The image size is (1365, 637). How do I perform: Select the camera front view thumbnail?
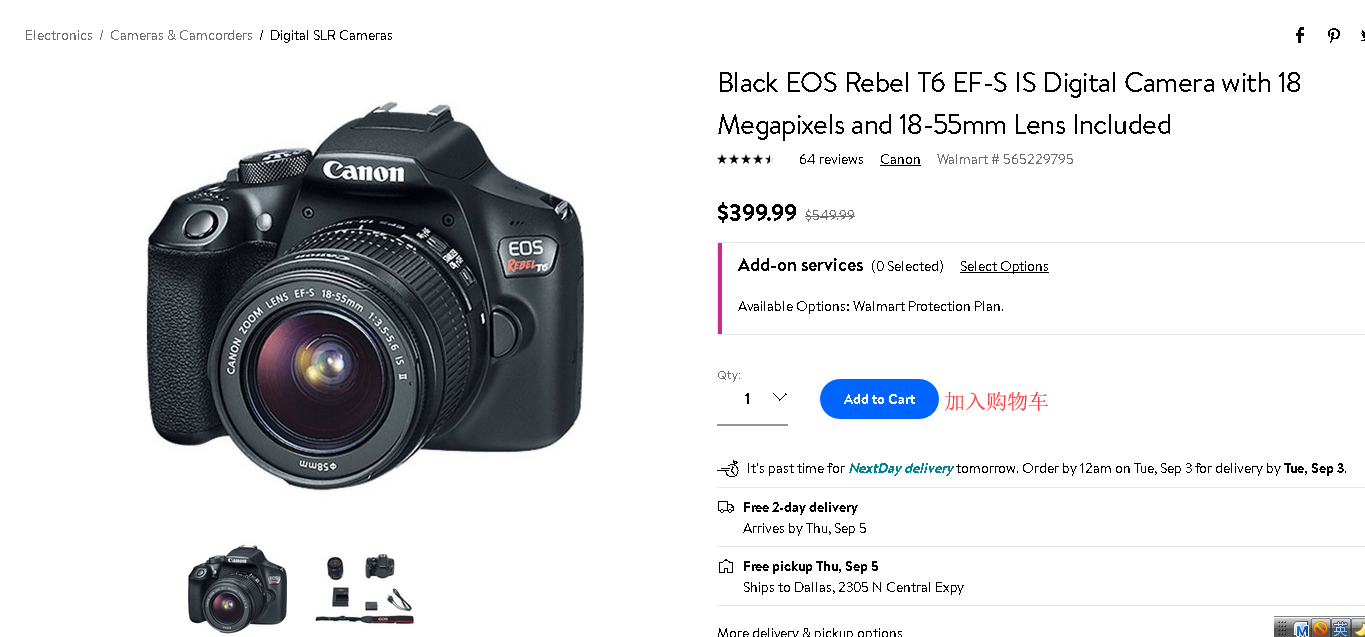click(237, 588)
